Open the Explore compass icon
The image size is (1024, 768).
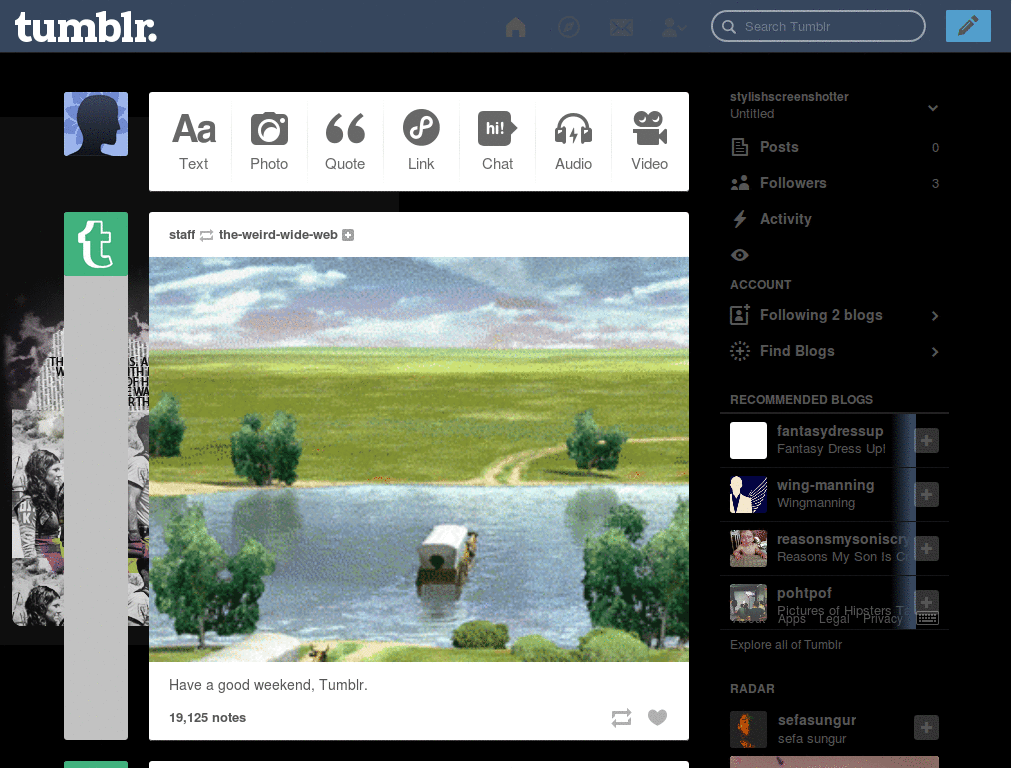coord(569,27)
